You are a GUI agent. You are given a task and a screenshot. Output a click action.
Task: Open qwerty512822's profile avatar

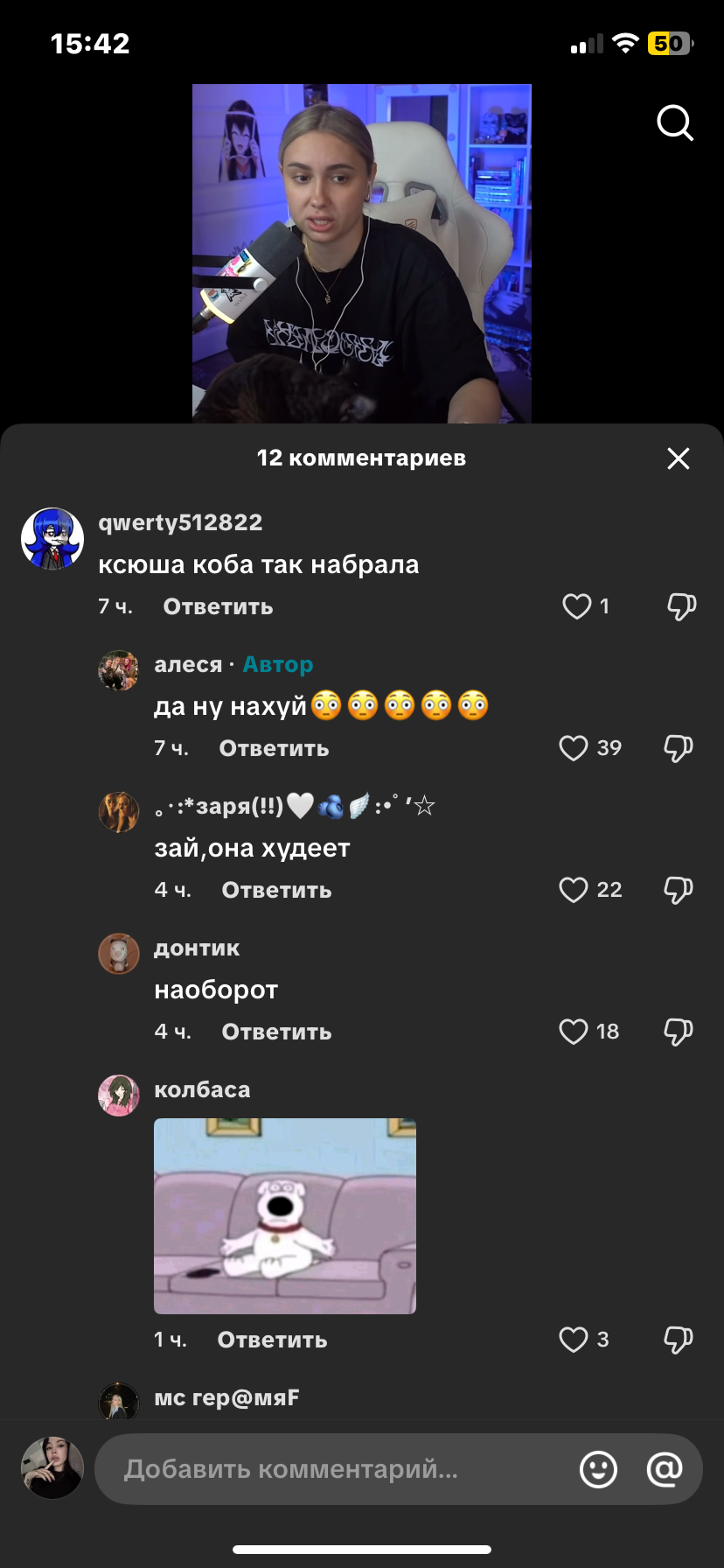[x=52, y=538]
